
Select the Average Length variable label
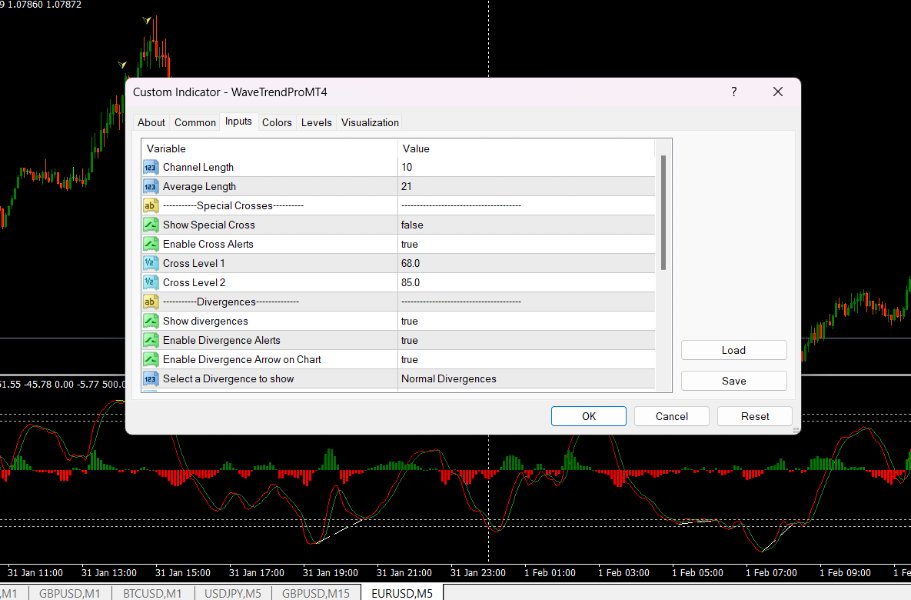tap(199, 186)
